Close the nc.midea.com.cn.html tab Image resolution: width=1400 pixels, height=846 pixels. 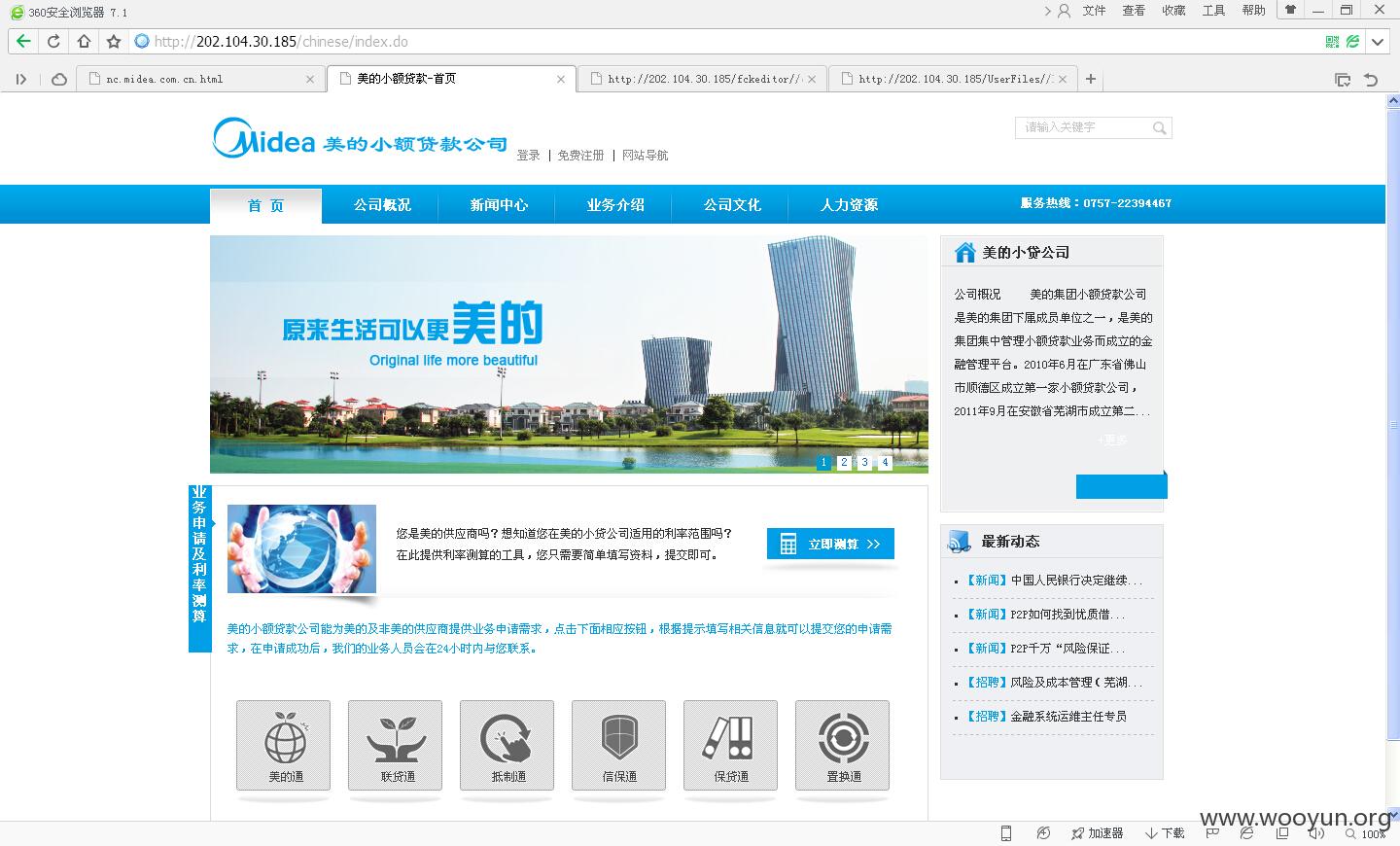[310, 80]
